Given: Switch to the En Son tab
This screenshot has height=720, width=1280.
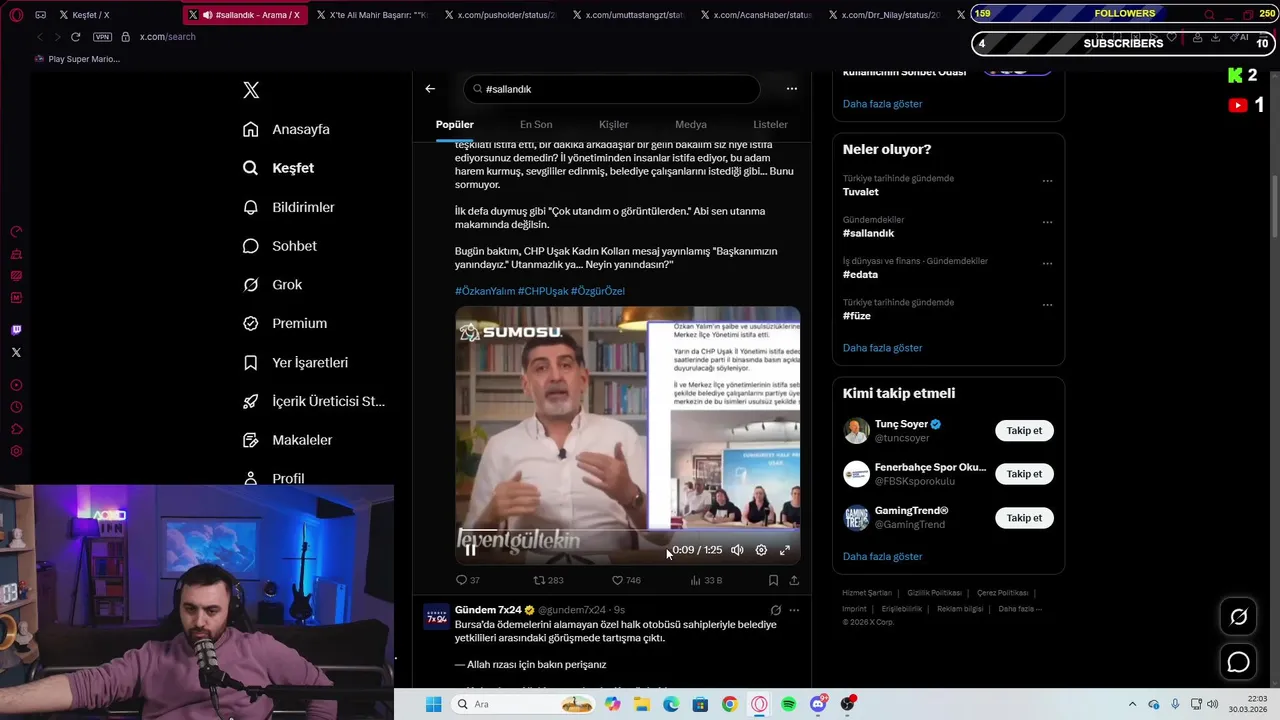Looking at the screenshot, I should pos(536,124).
